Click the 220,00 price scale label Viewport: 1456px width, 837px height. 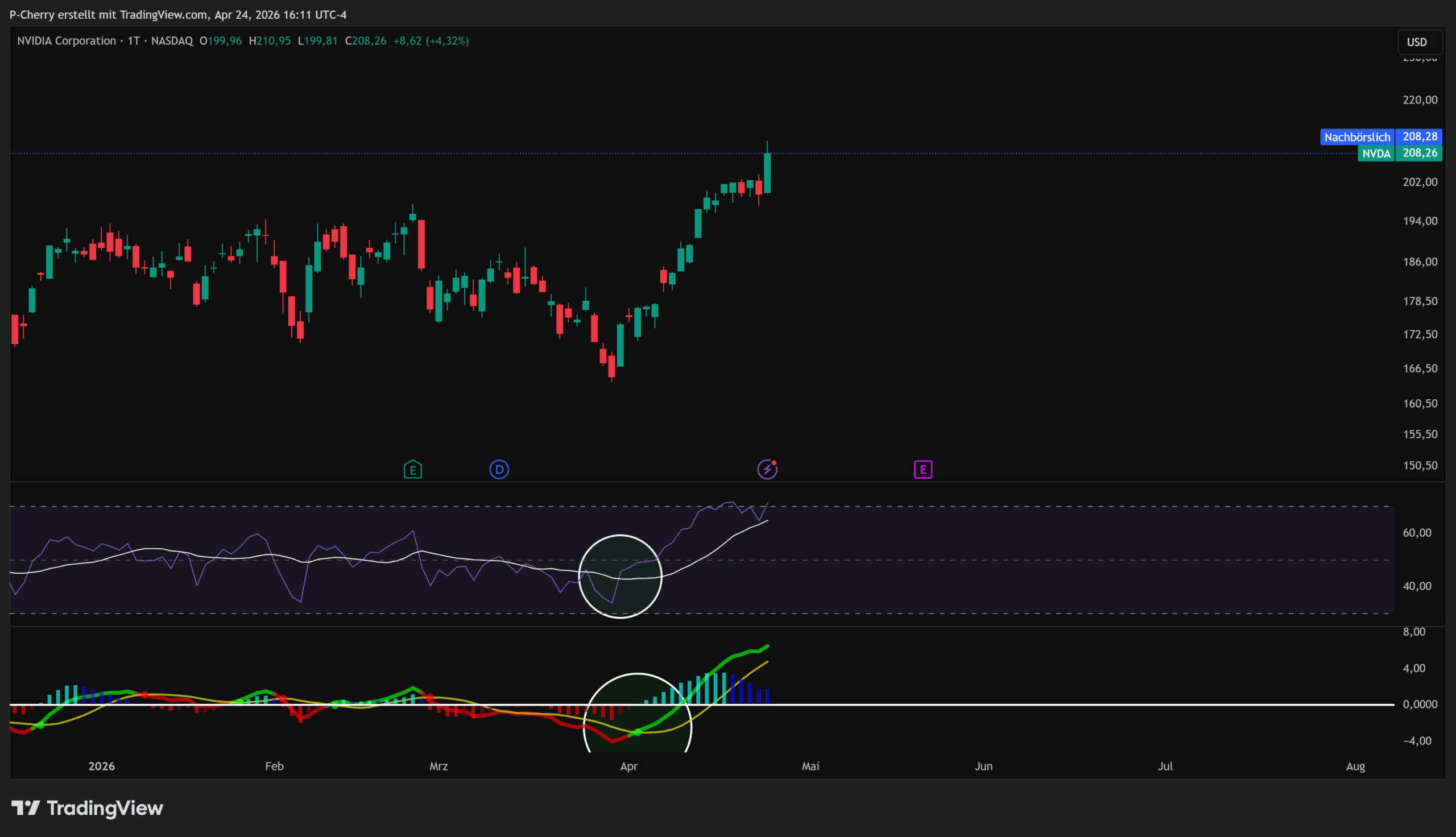tap(1420, 100)
